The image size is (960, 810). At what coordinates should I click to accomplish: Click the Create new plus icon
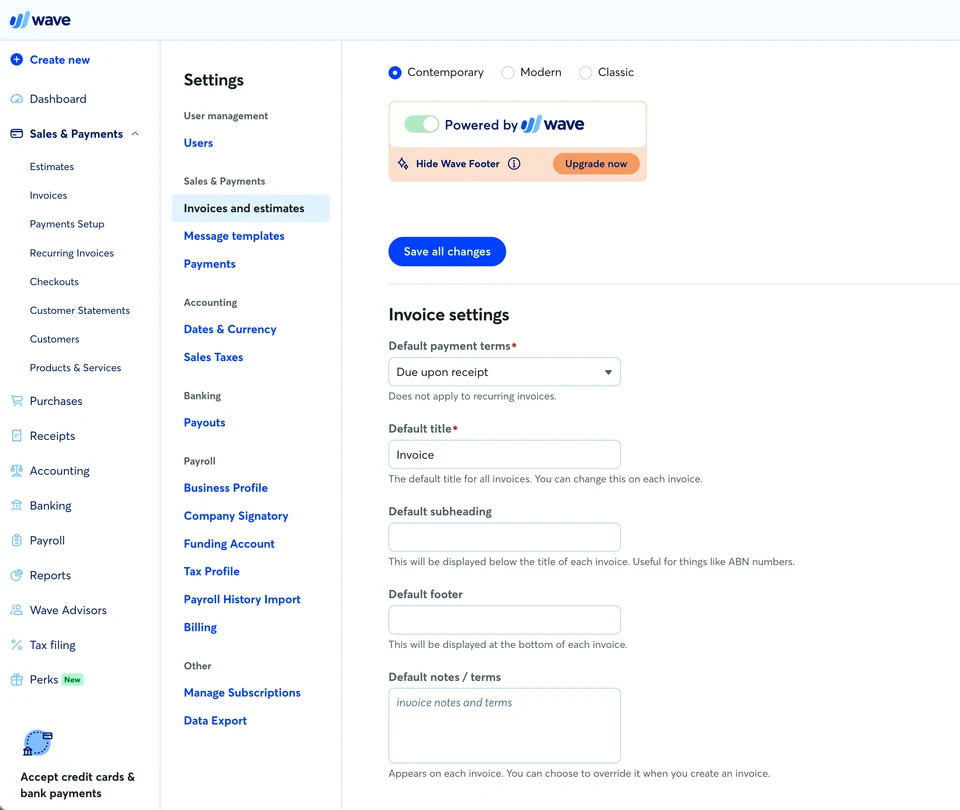[x=17, y=59]
